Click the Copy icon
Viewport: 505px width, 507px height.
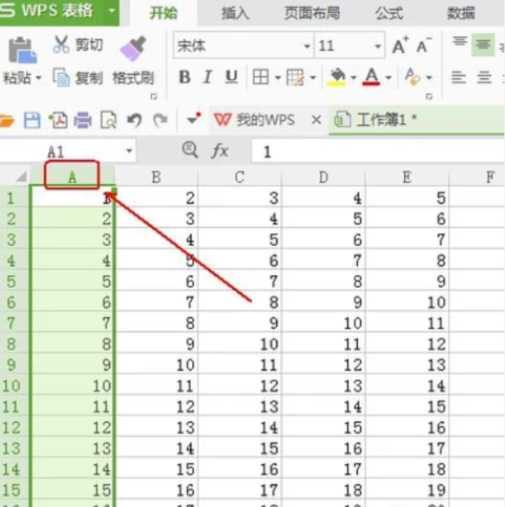click(x=61, y=77)
